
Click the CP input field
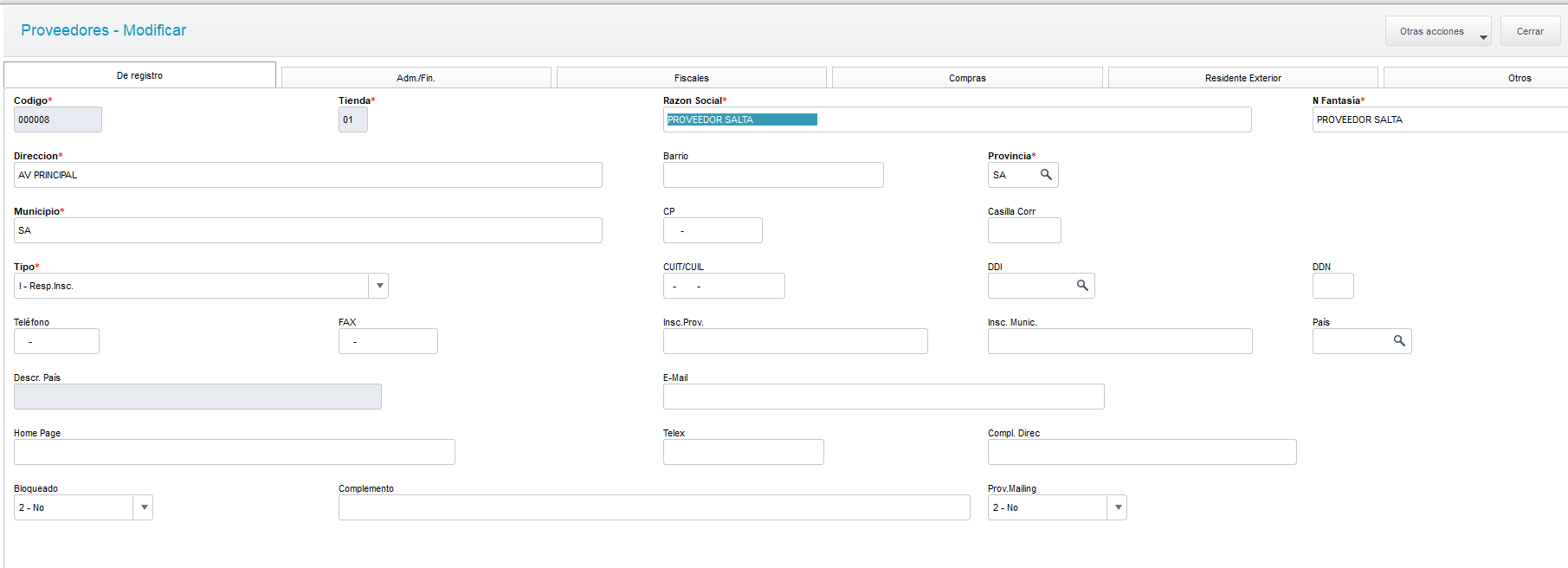click(713, 230)
